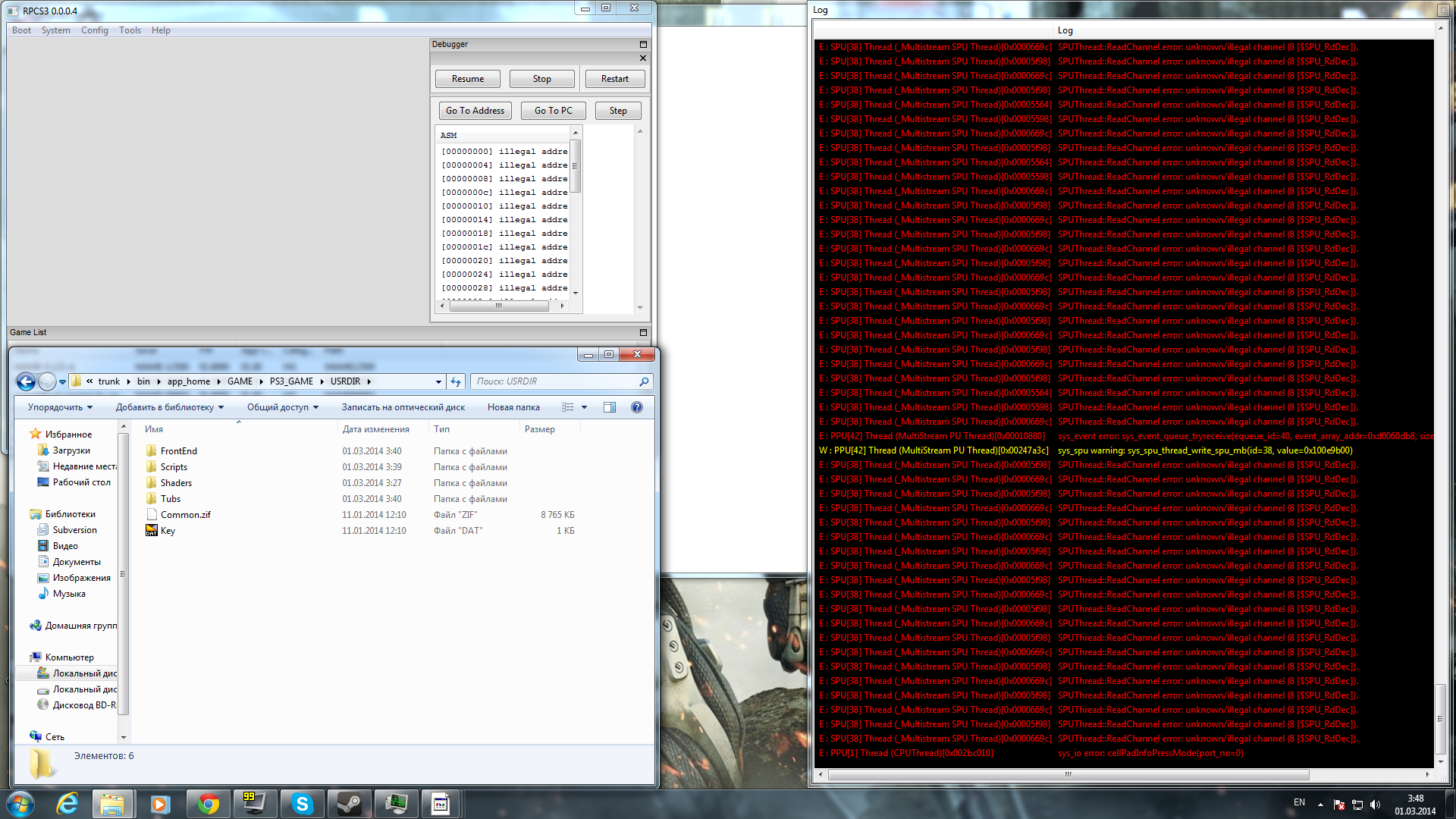Expand the Общий доступ dropdown
This screenshot has height=819, width=1456.
click(x=282, y=407)
